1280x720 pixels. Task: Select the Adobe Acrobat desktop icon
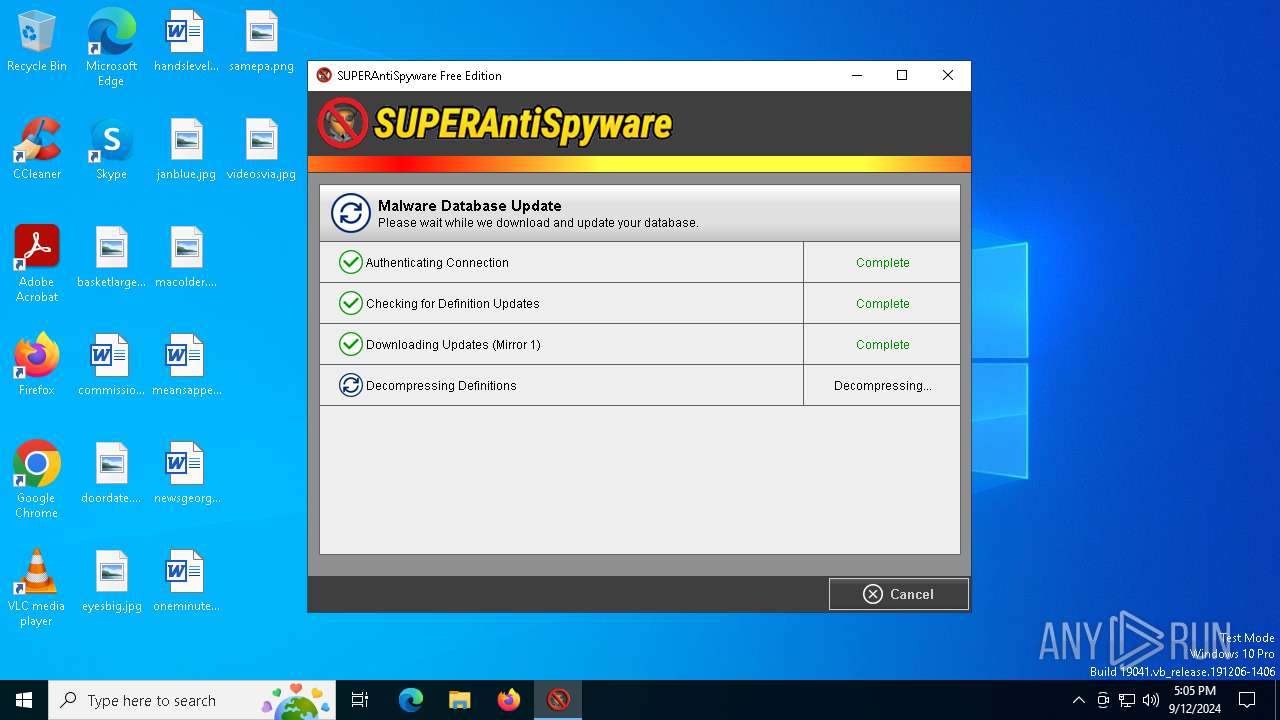point(37,264)
